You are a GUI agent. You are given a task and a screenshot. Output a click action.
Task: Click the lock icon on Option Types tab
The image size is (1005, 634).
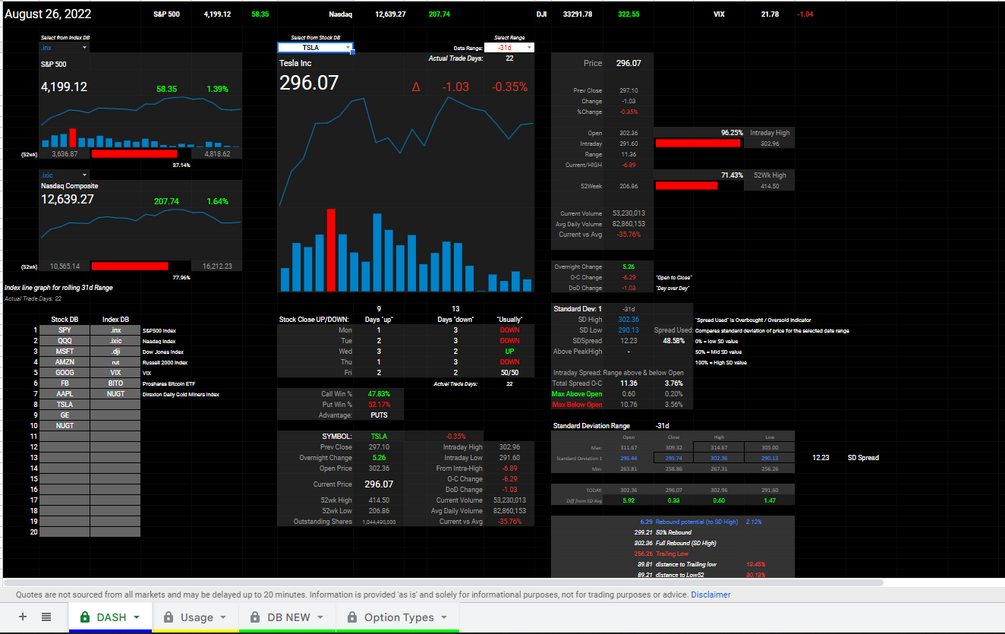coord(352,617)
